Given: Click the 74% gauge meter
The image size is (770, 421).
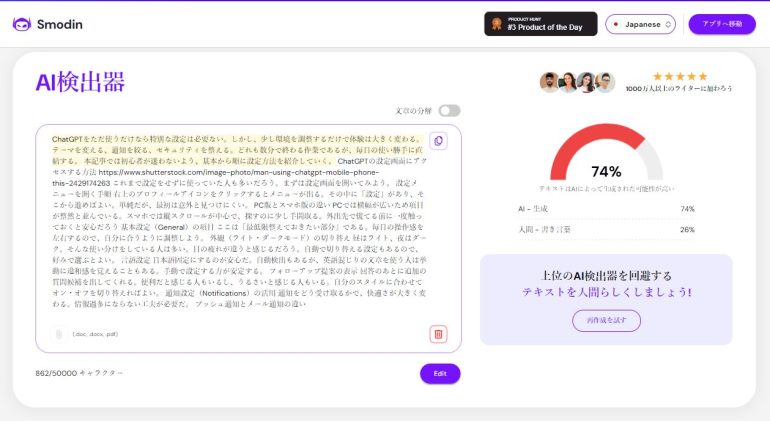Looking at the screenshot, I should [x=606, y=153].
